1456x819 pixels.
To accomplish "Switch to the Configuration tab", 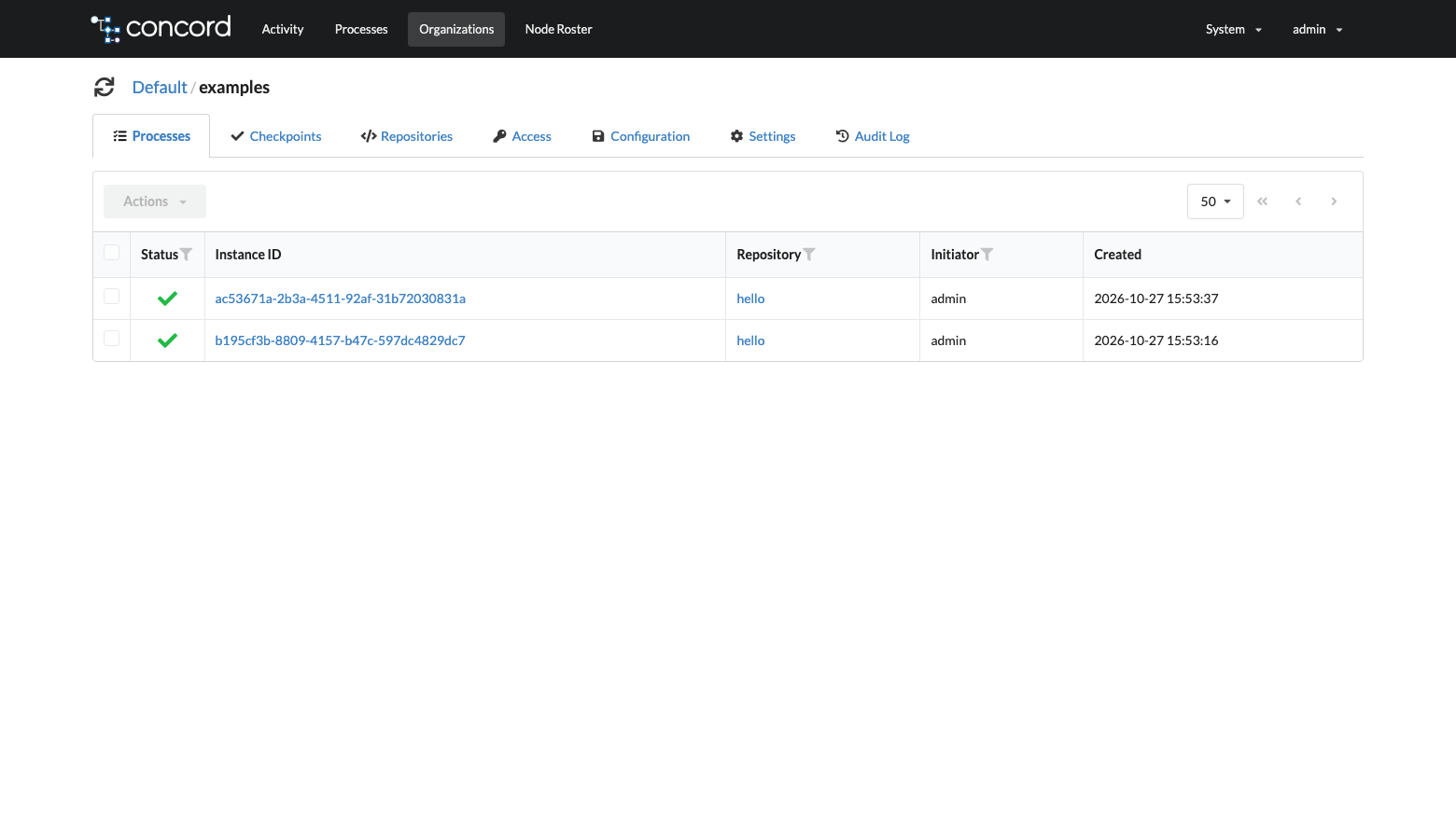I will [641, 136].
